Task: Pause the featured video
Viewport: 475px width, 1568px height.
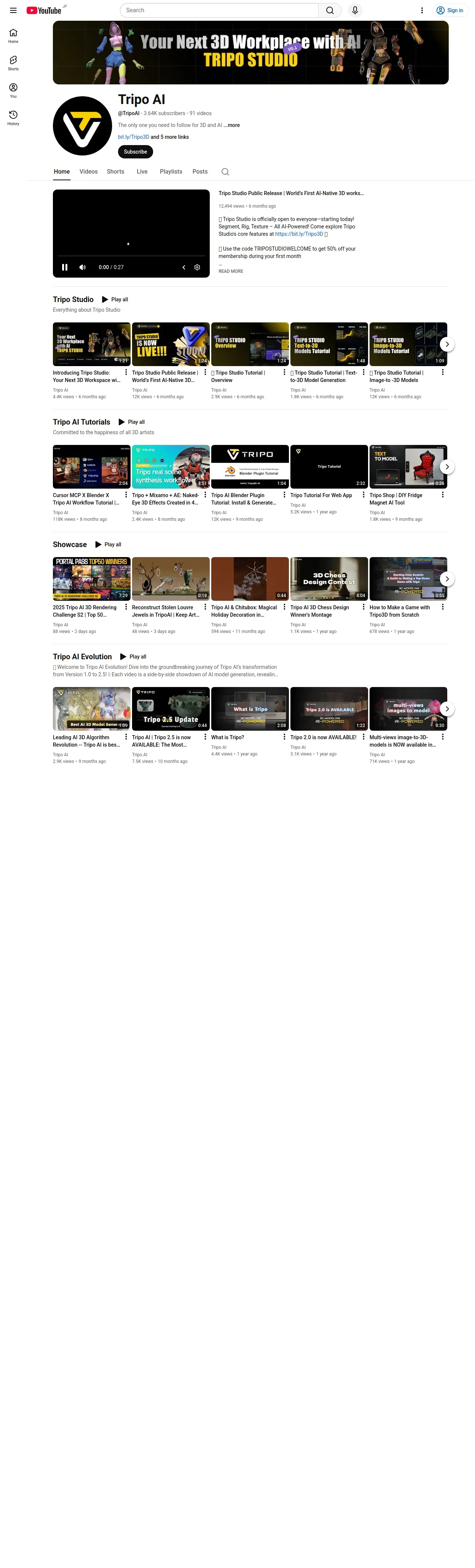Action: pyautogui.click(x=64, y=267)
